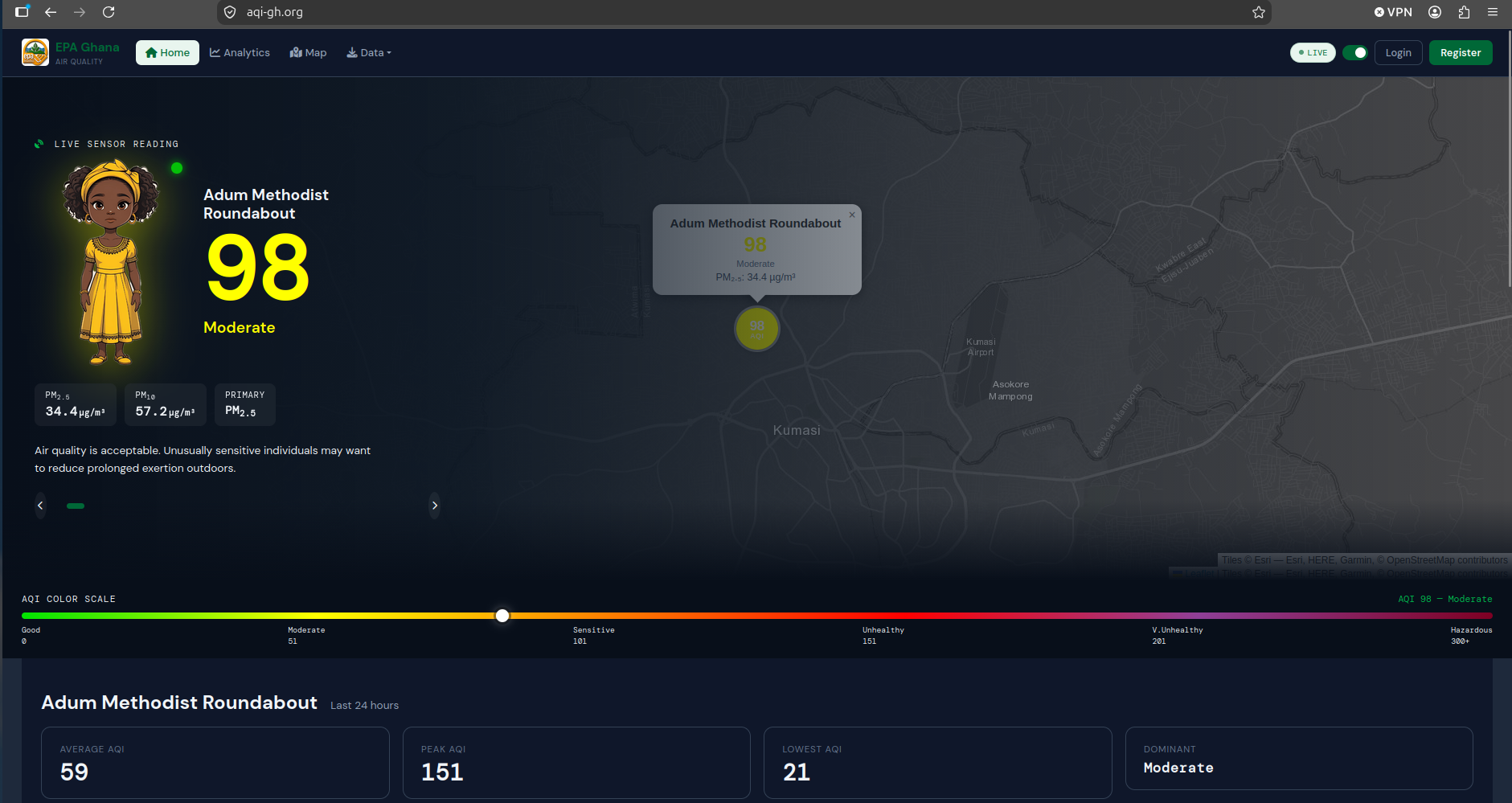Screen dimensions: 1512x803
Task: Click the EPA Ghana logo icon
Action: pos(35,52)
